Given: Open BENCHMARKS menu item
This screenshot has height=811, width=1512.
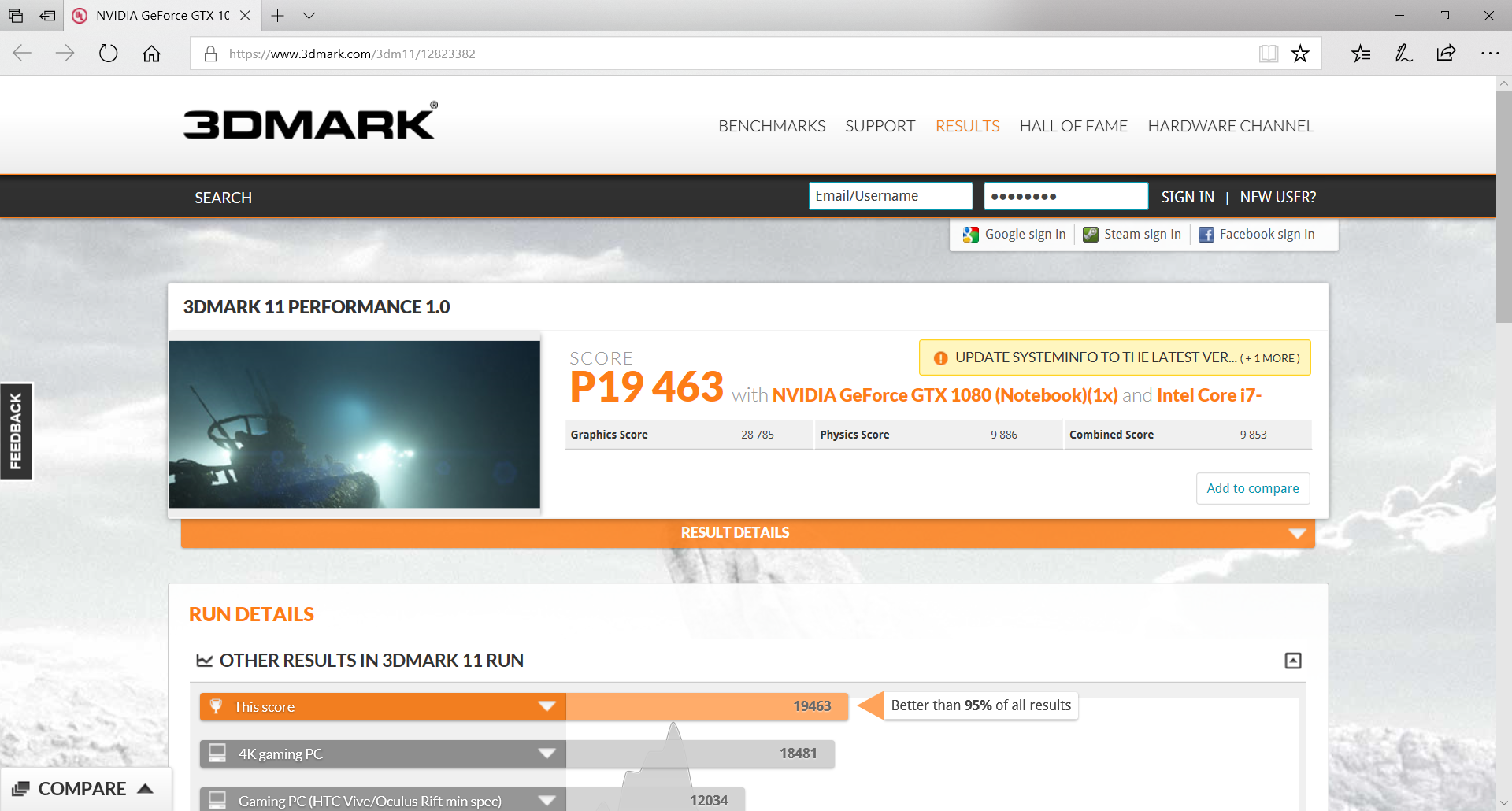Looking at the screenshot, I should [772, 126].
